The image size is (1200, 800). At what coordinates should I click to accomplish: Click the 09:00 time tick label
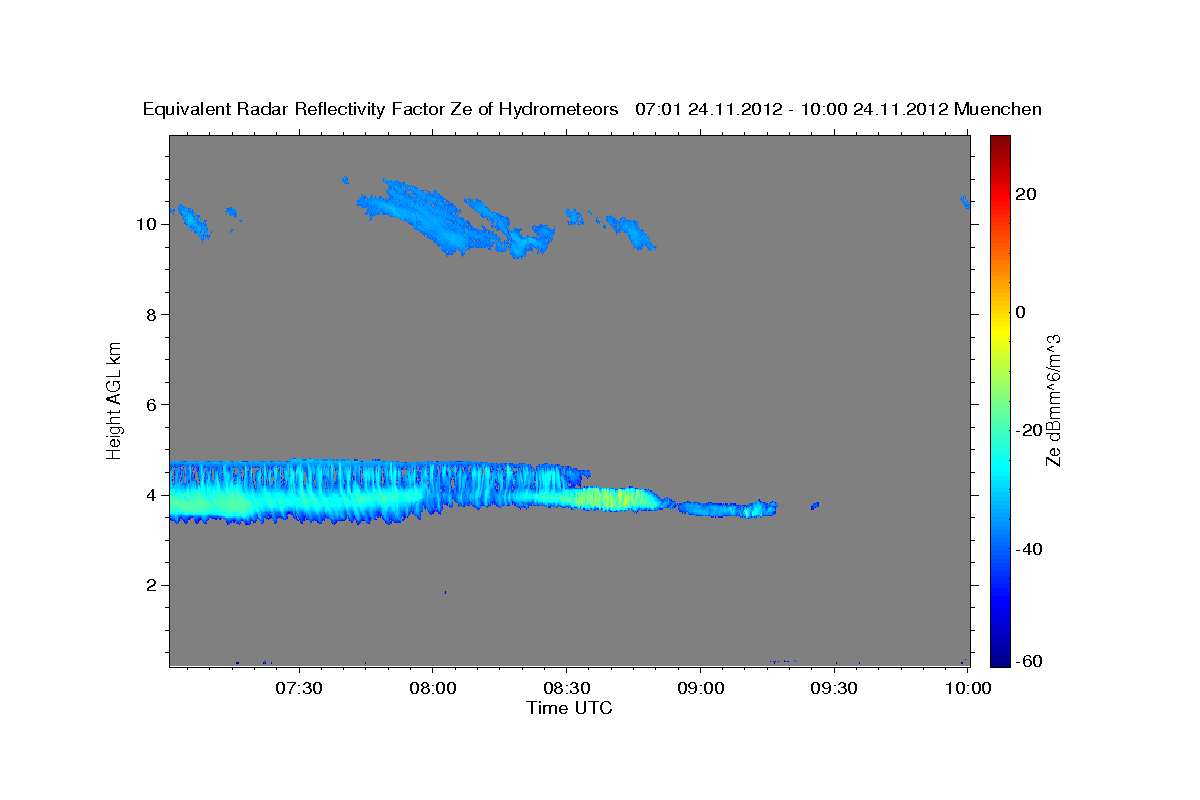[x=700, y=688]
